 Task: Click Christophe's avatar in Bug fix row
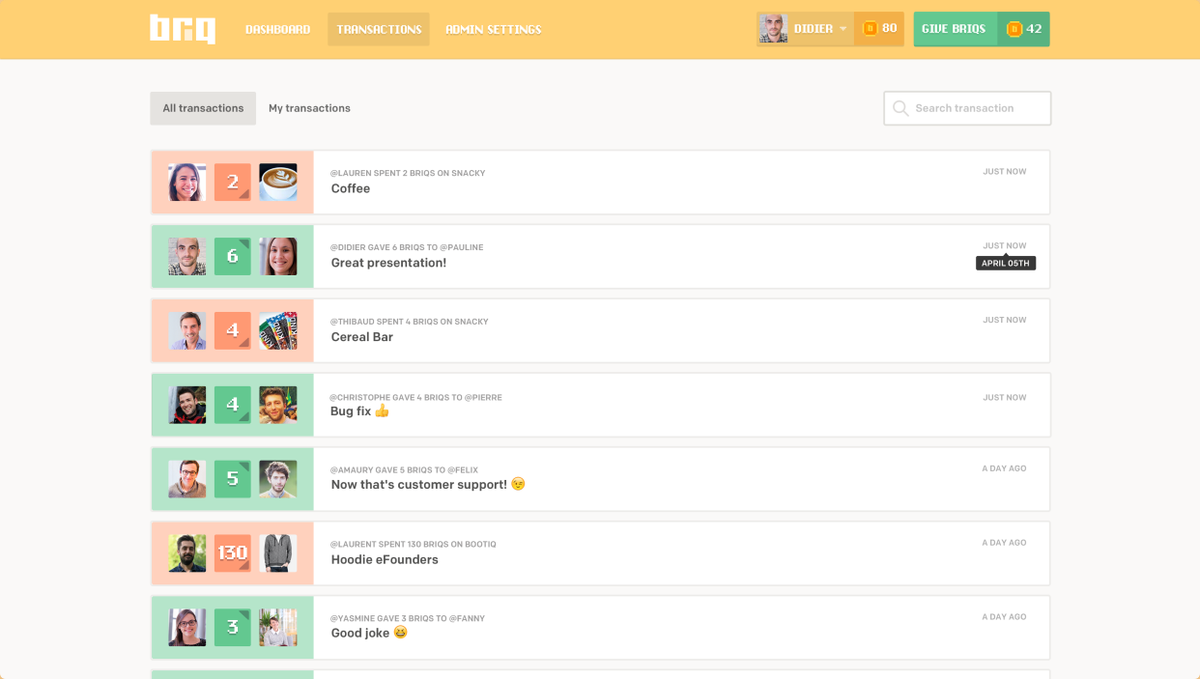pyautogui.click(x=187, y=405)
